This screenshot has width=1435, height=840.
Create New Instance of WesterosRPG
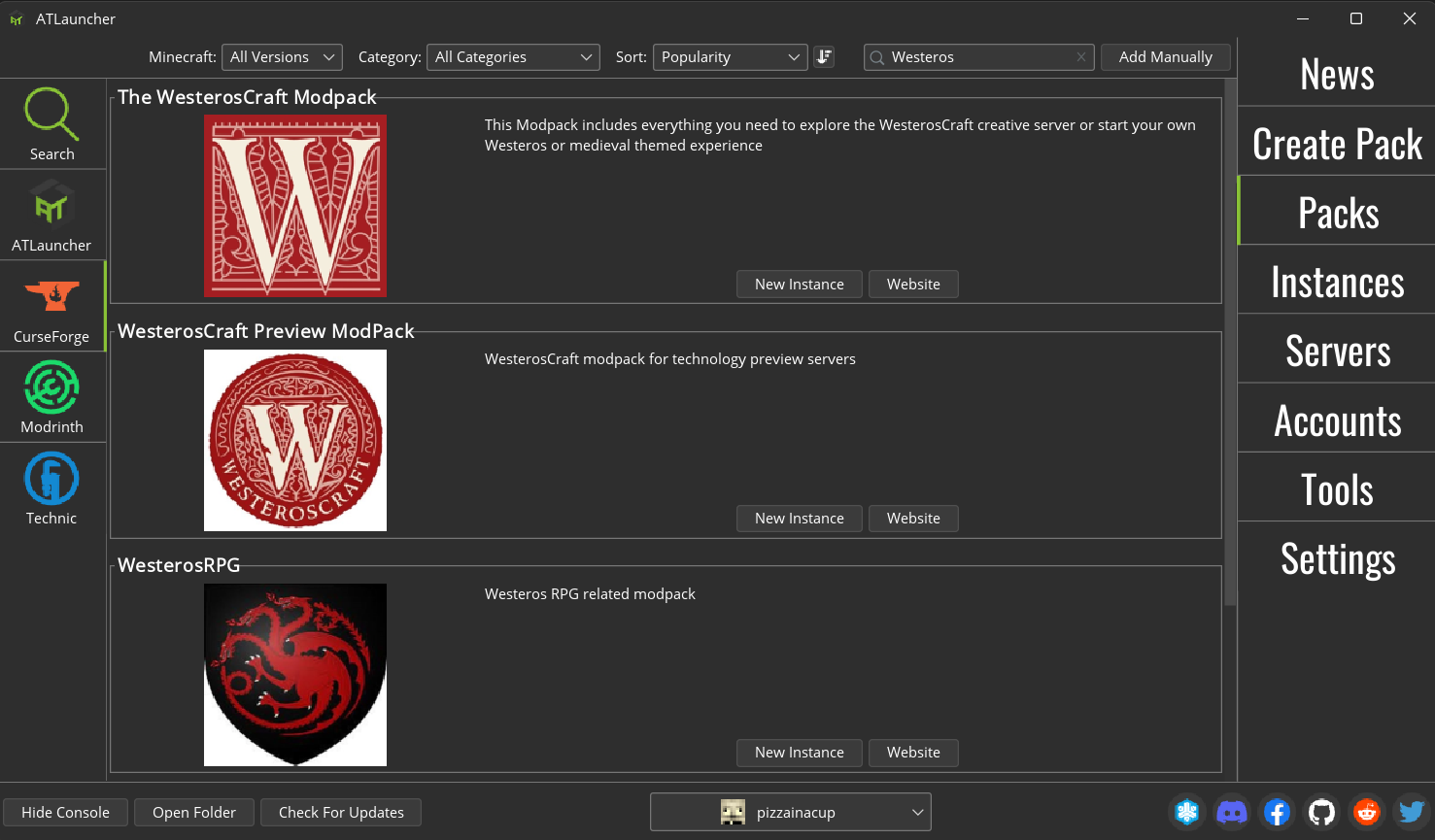pyautogui.click(x=799, y=753)
